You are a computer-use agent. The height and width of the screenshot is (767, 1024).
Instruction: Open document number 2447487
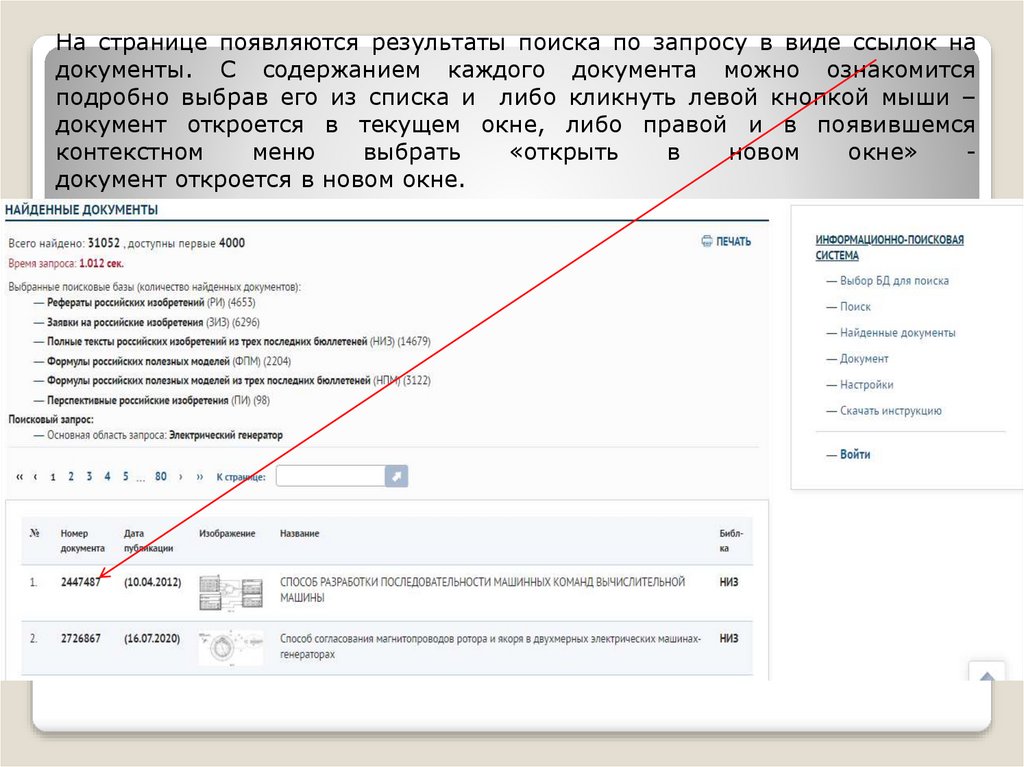(80, 582)
